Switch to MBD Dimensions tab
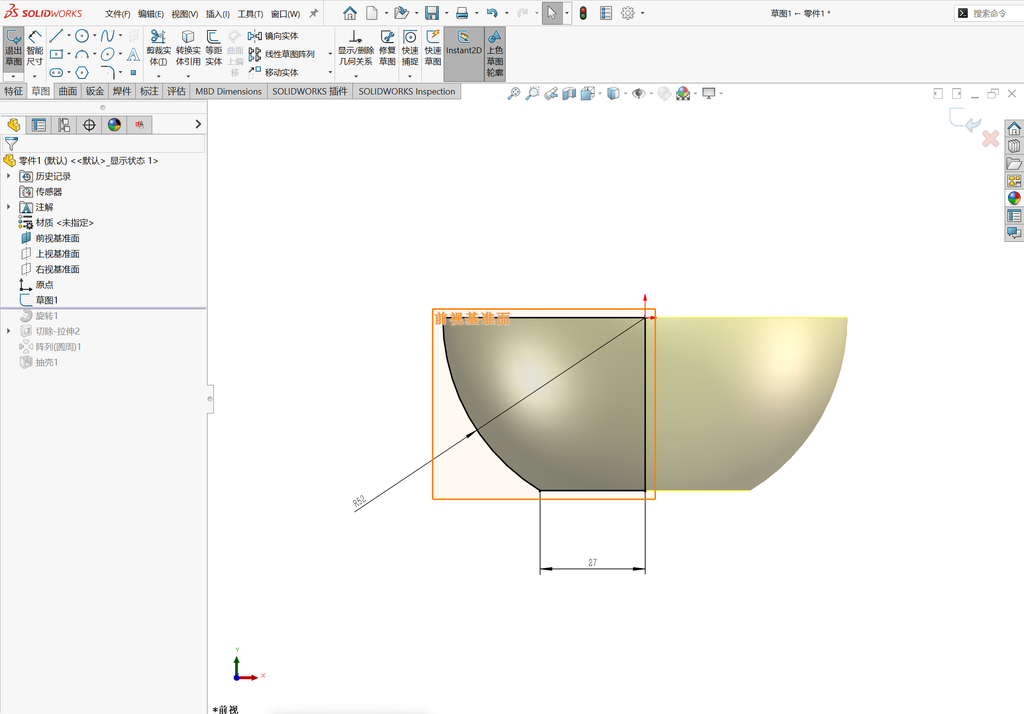This screenshot has height=714, width=1024. 229,91
